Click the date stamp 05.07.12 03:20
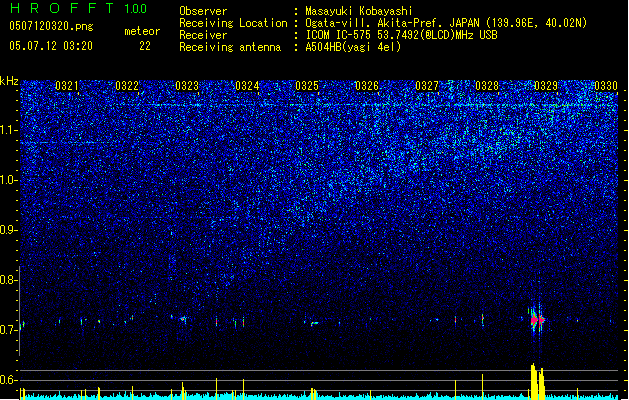 tap(51, 46)
